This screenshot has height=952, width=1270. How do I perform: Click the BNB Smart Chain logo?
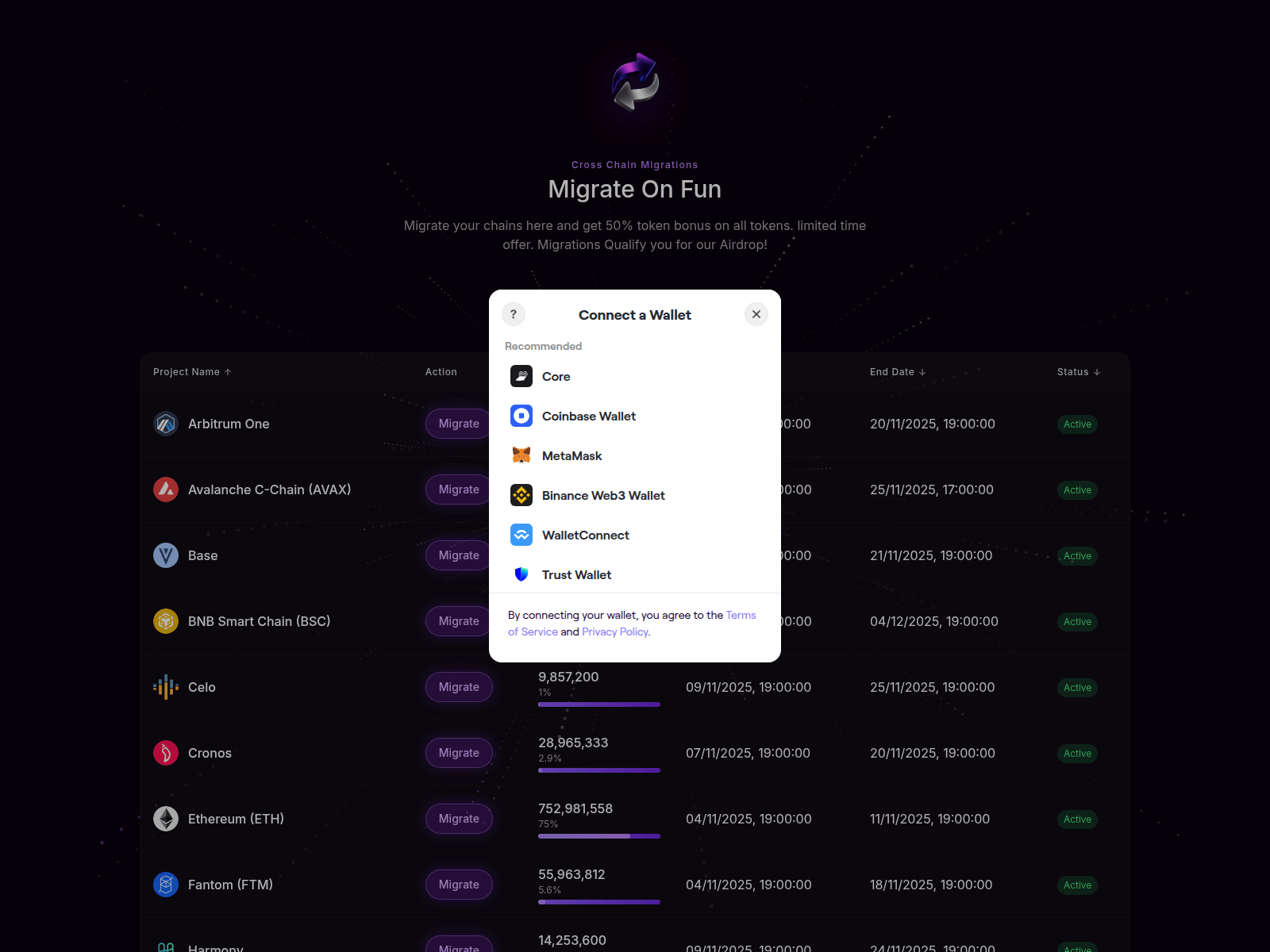tap(166, 621)
